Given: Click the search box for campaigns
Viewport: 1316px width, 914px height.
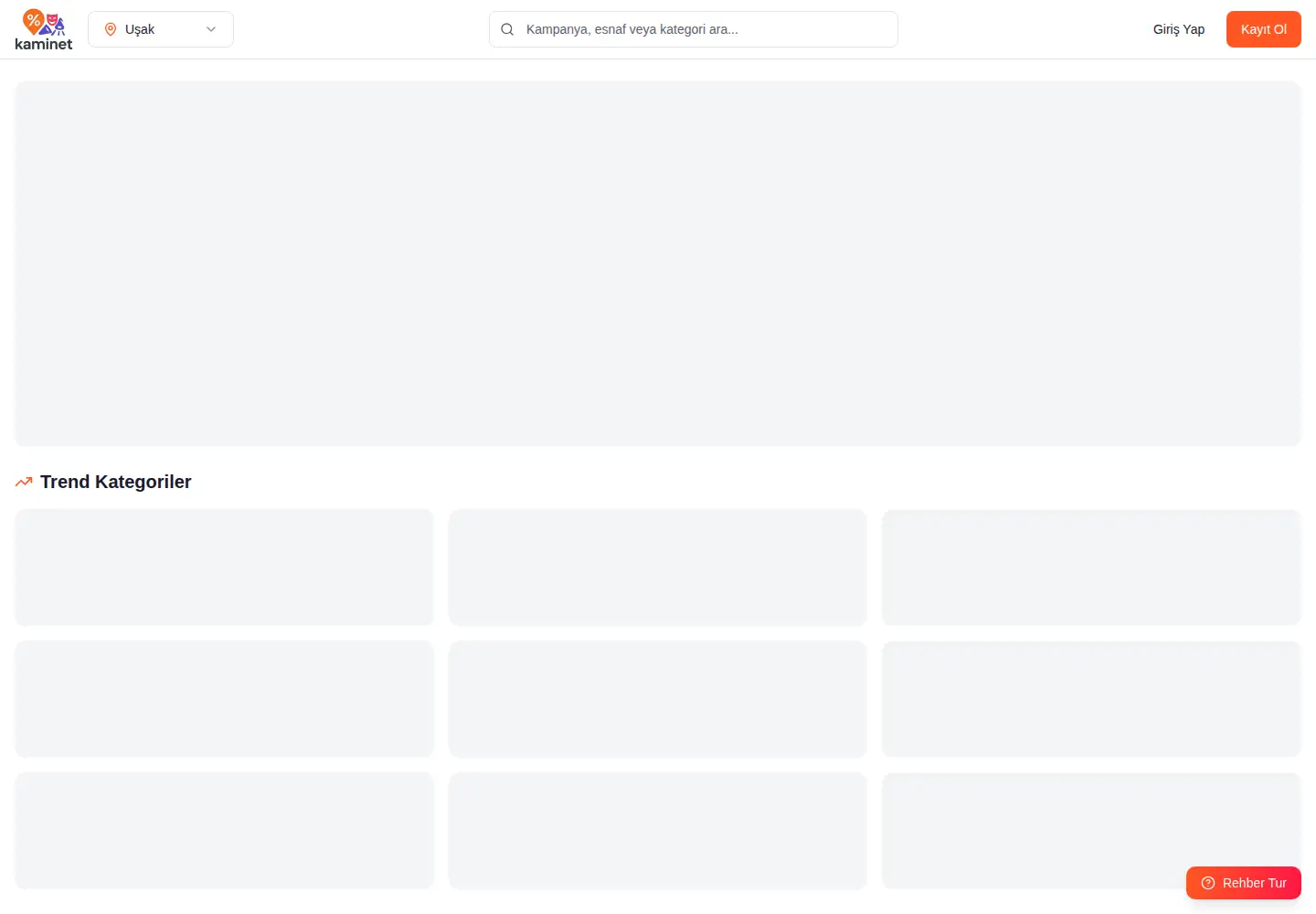Looking at the screenshot, I should tap(694, 29).
